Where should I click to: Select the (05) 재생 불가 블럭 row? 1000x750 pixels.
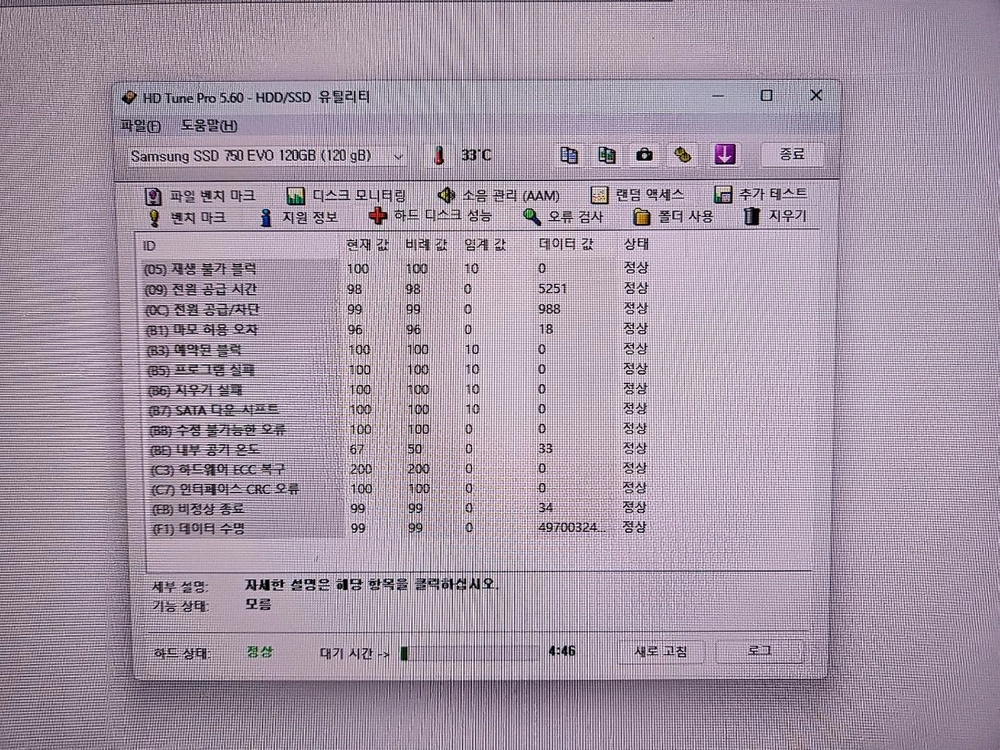tap(395, 268)
